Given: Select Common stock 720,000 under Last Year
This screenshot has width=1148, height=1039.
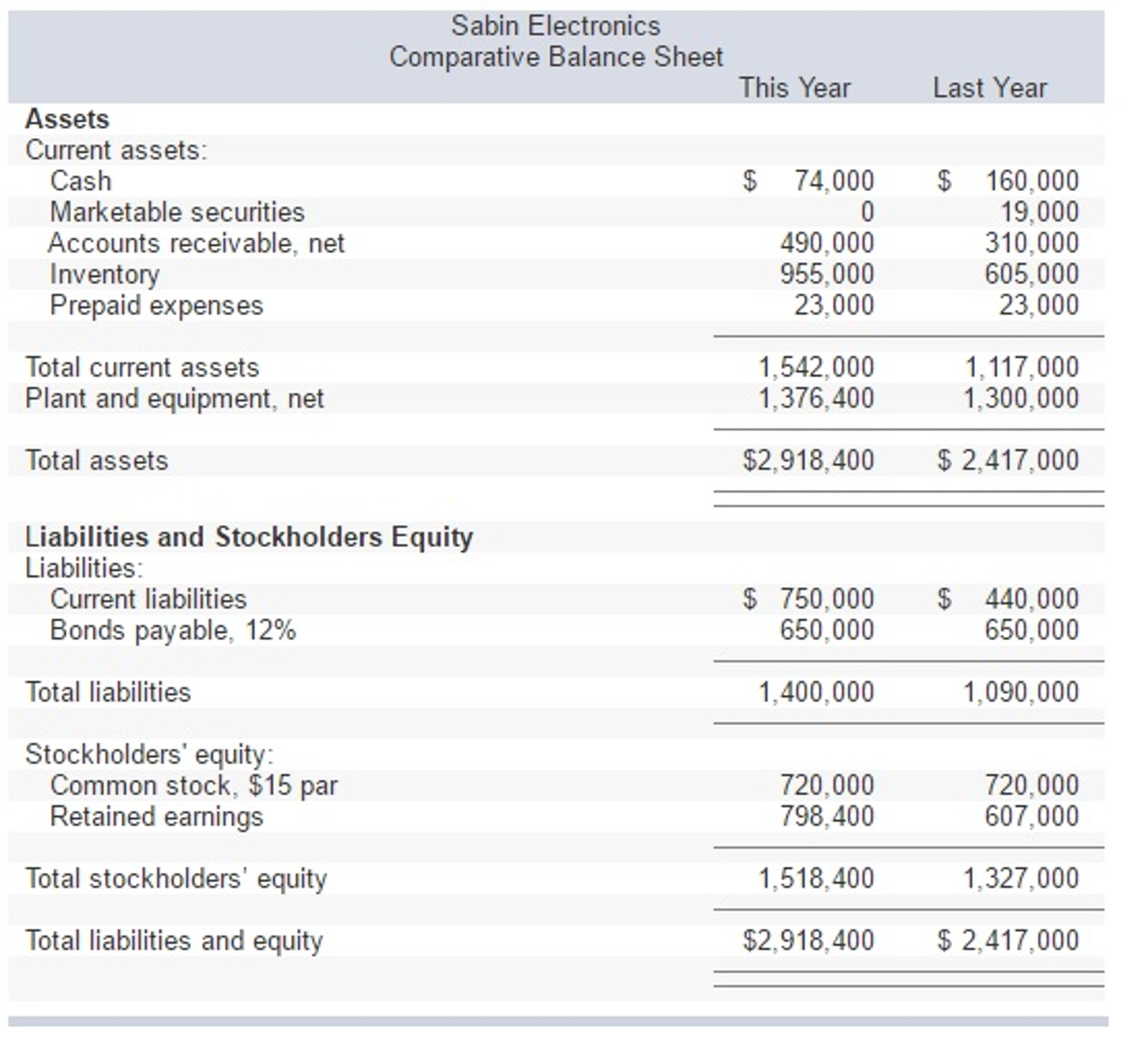Looking at the screenshot, I should (x=1032, y=785).
